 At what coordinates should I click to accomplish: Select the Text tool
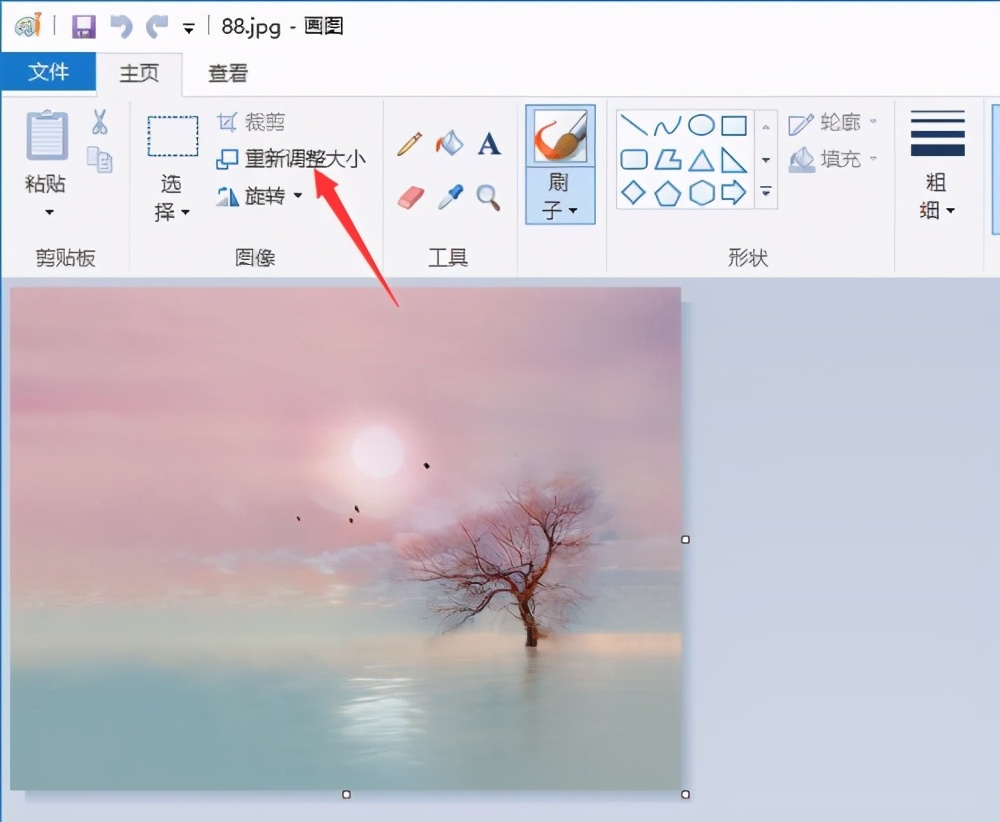click(489, 142)
